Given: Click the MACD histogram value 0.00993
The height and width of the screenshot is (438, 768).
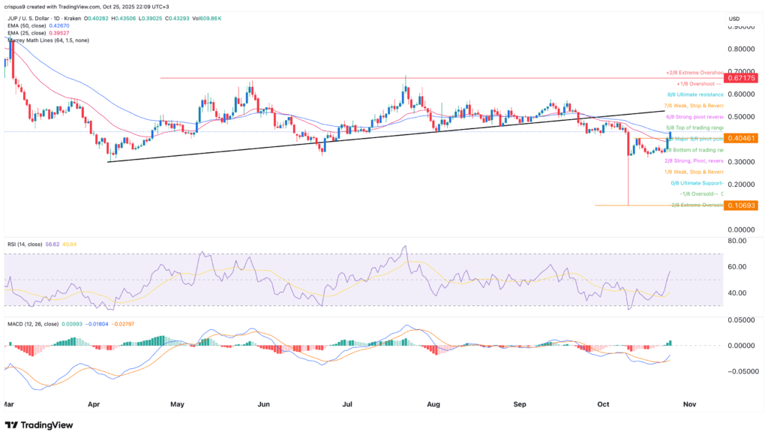Looking at the screenshot, I should click(72, 324).
